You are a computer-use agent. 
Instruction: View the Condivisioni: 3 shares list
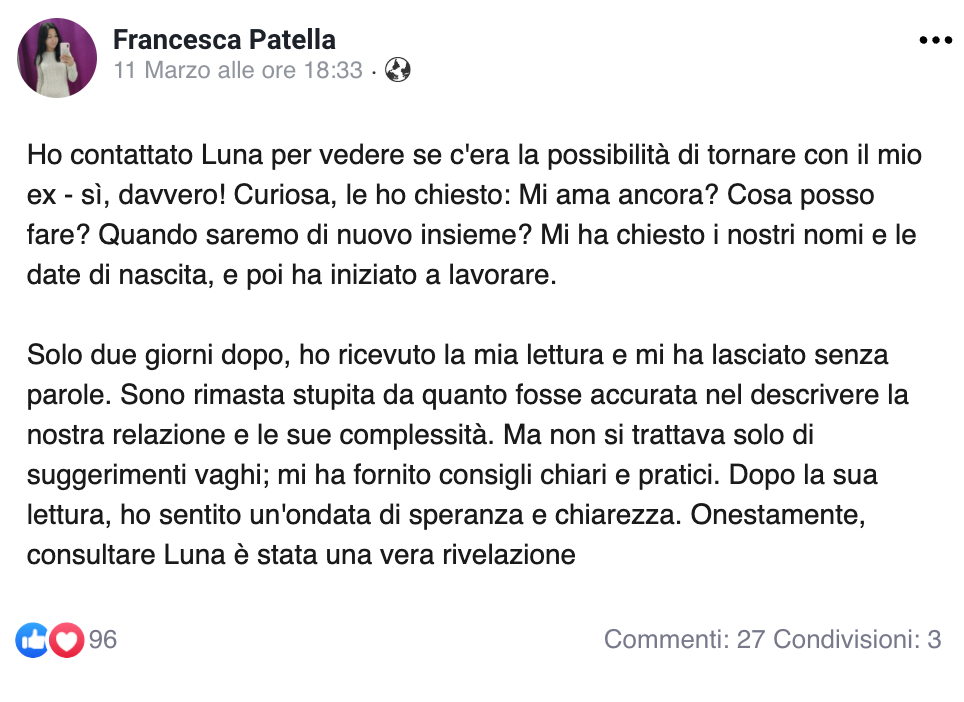[x=857, y=639]
